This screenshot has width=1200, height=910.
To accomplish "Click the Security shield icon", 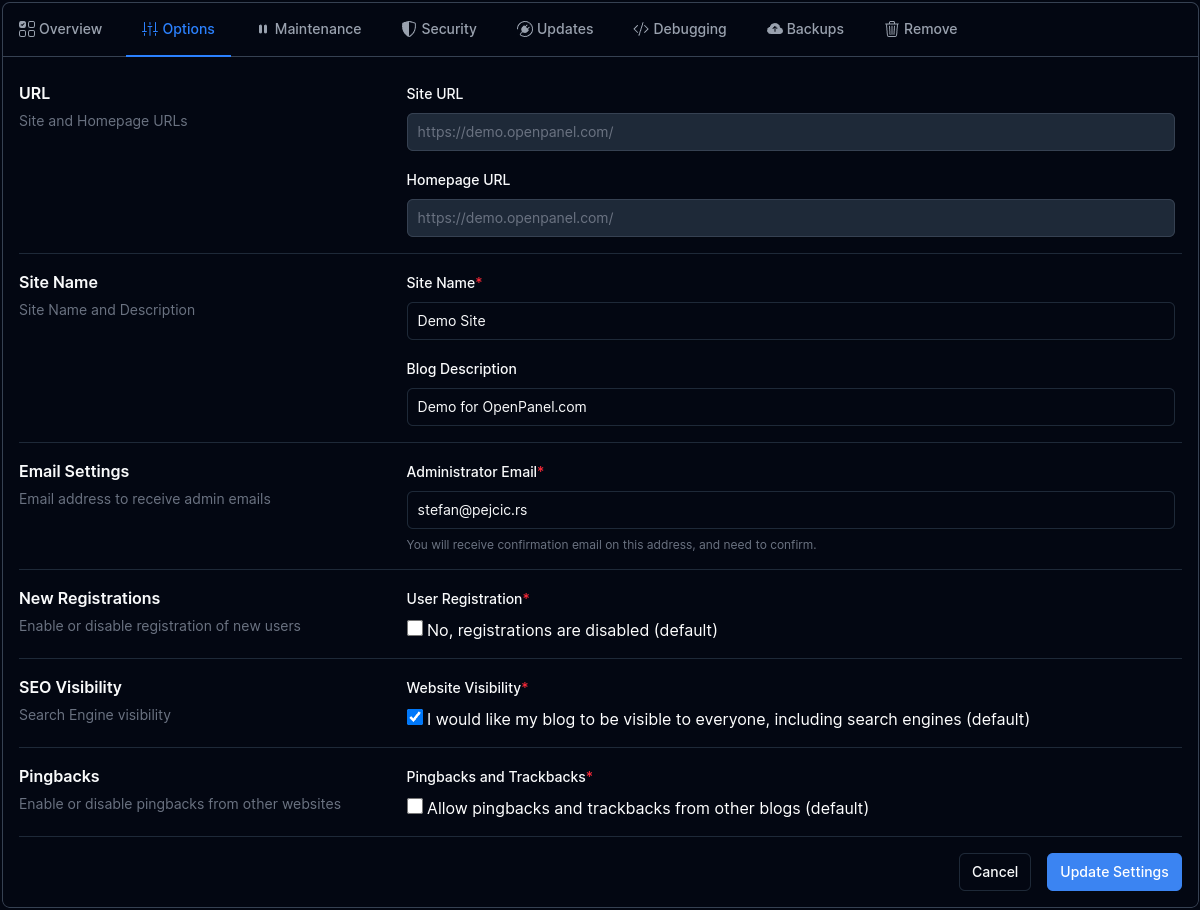I will pyautogui.click(x=409, y=29).
